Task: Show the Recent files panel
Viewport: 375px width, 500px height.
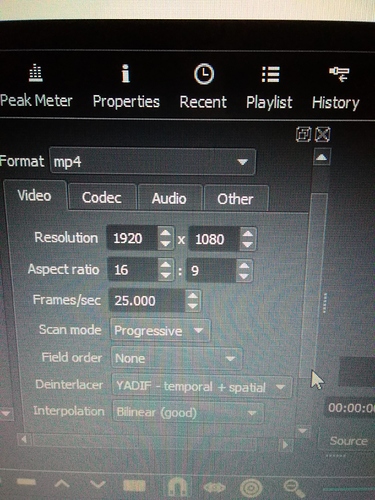Action: pos(203,87)
